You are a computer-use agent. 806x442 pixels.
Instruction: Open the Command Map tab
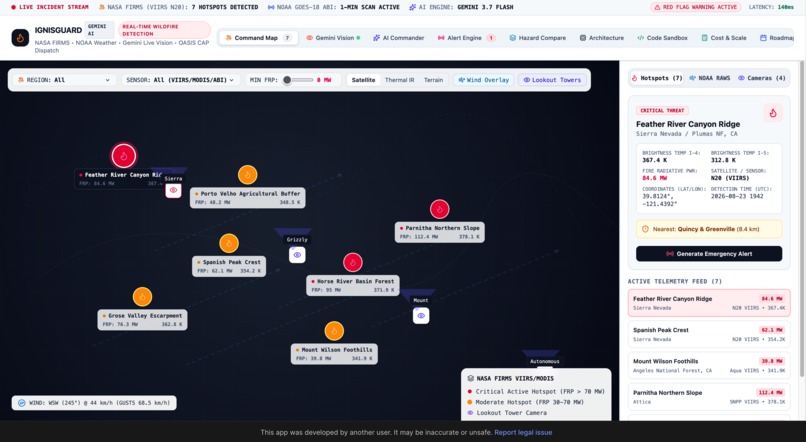coord(258,38)
